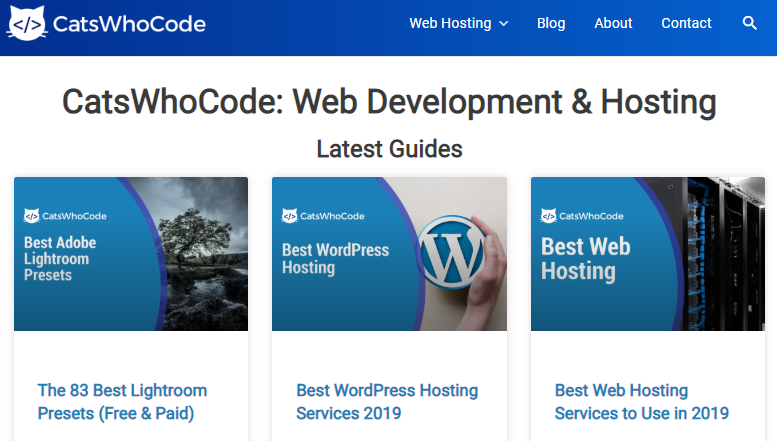
Task: Open the About page
Action: (613, 23)
